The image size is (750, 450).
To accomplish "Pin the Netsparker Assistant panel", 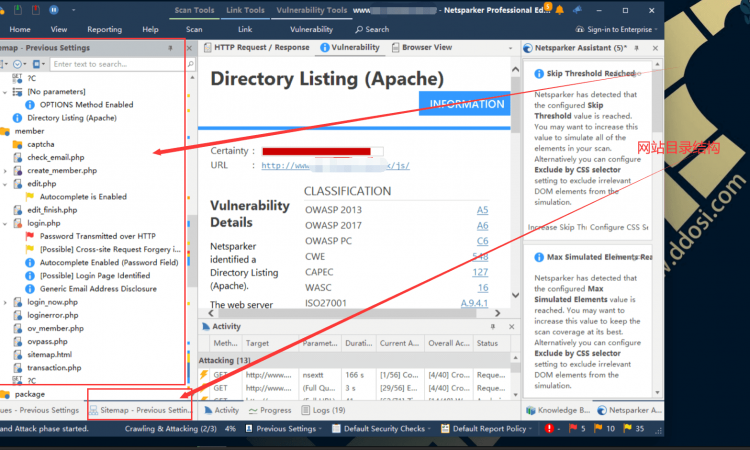I will pos(636,48).
